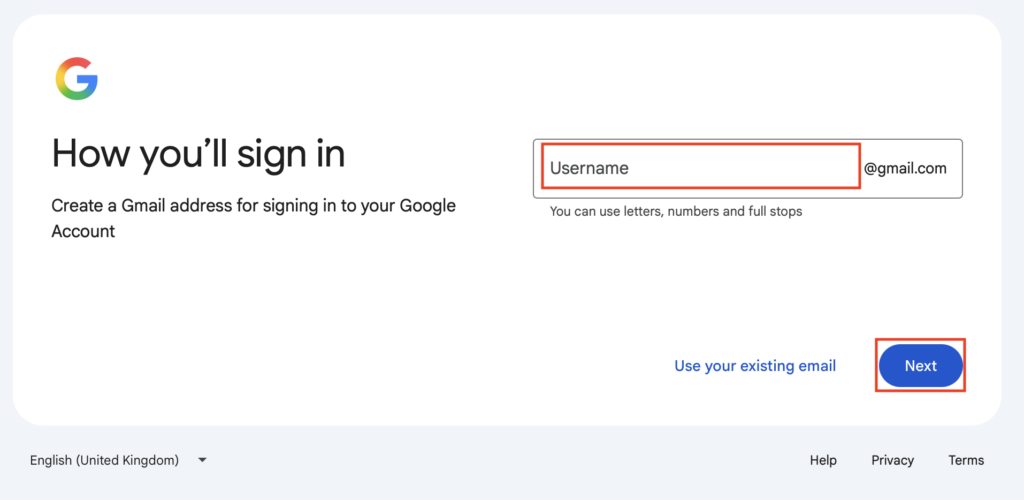Click the "Create a Gmail address" description text
The image size is (1024, 500).
coord(253,218)
